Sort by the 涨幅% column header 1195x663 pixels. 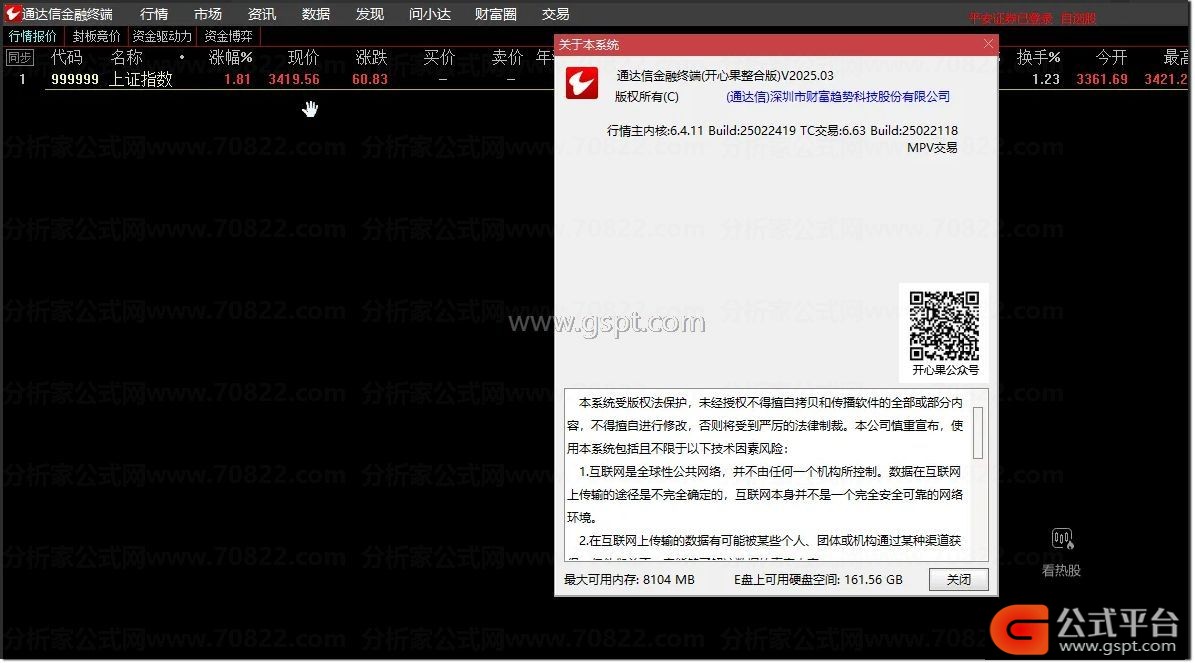(230, 57)
